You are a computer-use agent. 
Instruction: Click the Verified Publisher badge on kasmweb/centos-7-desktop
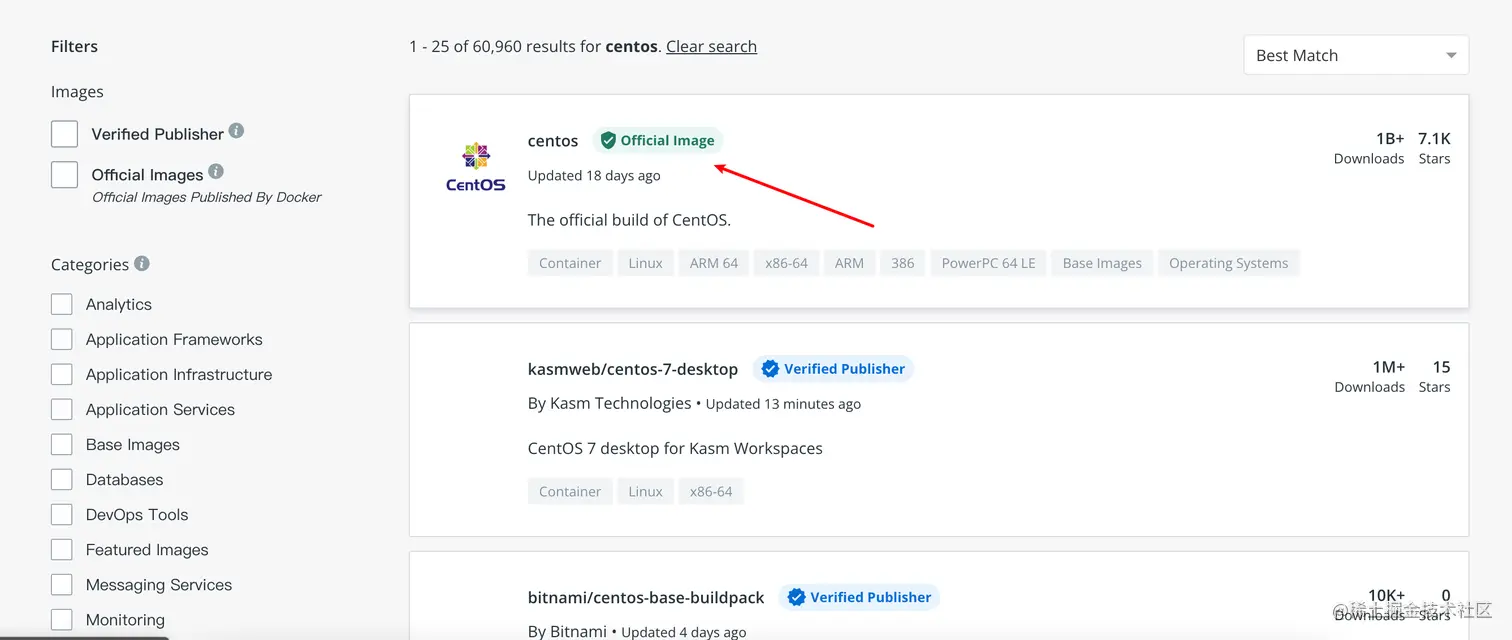click(x=833, y=369)
